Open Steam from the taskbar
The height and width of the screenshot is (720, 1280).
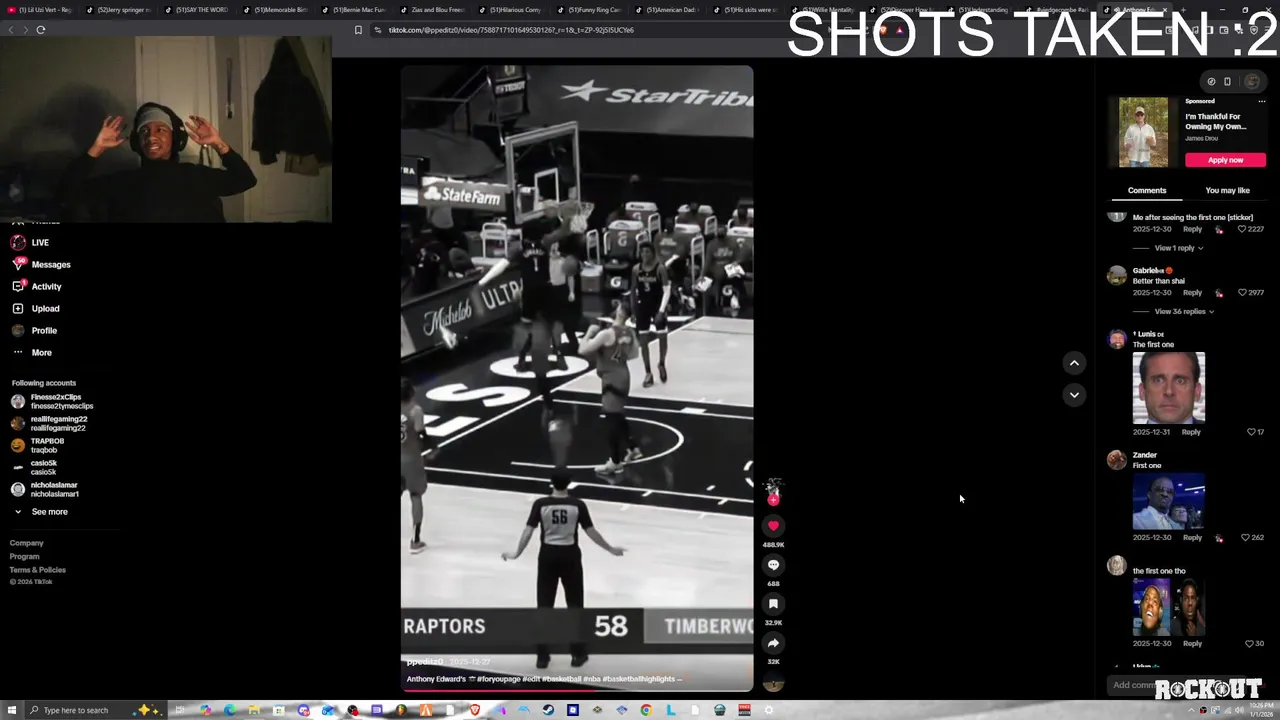548,710
